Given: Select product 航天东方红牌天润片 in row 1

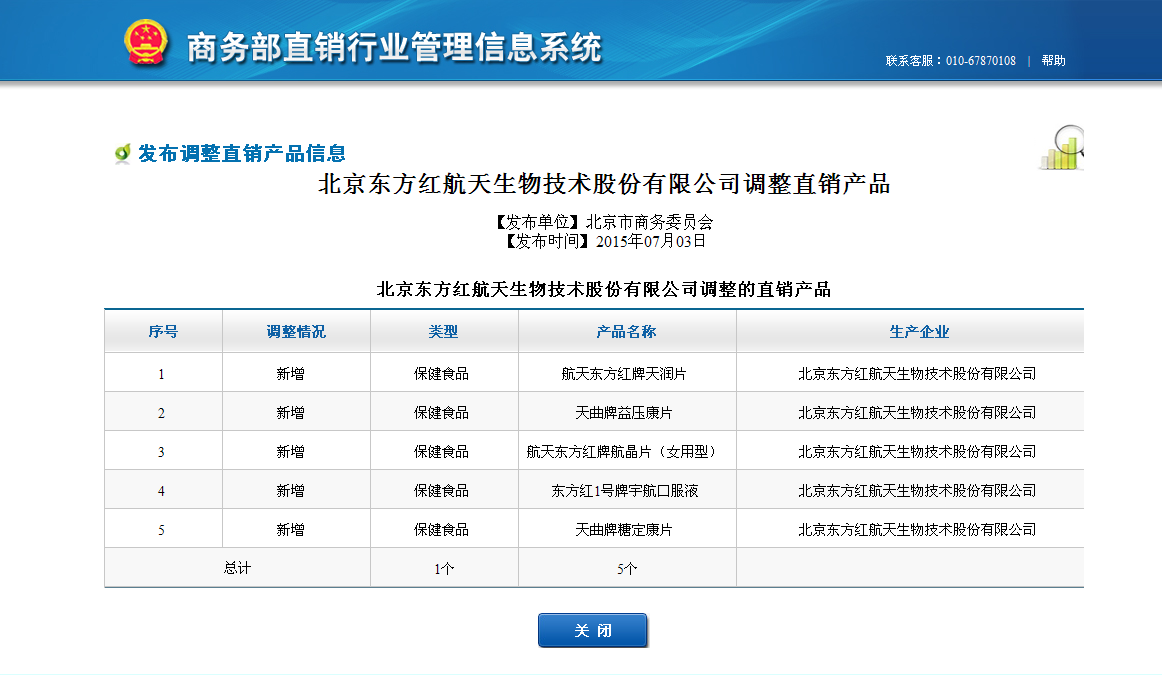Looking at the screenshot, I should click(623, 374).
